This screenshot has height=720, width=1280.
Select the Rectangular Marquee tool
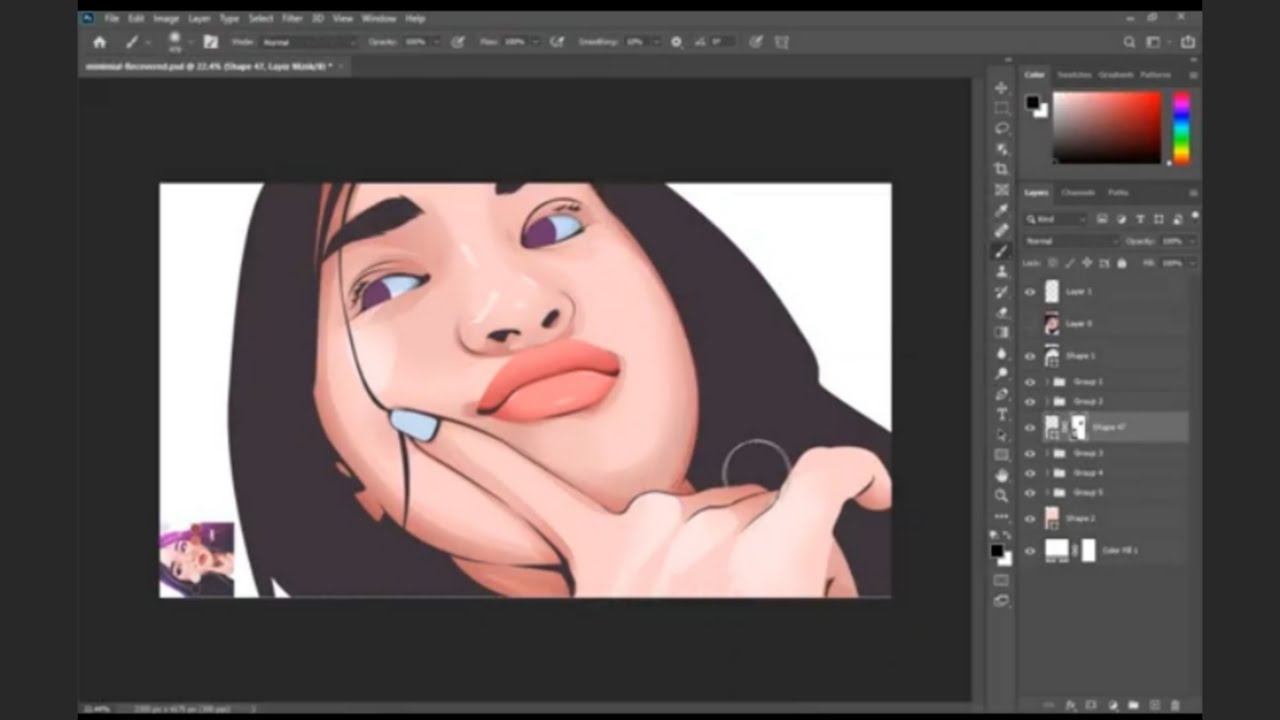1001,108
